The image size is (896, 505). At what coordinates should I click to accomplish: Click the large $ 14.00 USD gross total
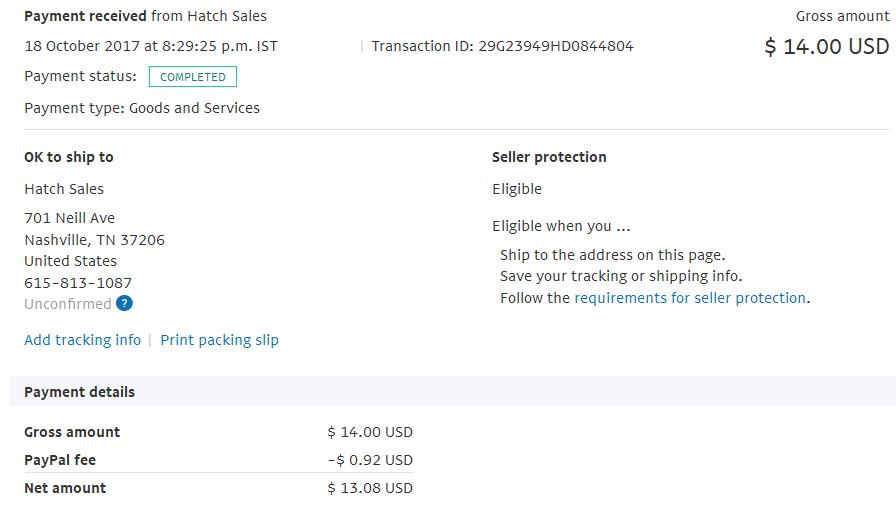point(826,47)
